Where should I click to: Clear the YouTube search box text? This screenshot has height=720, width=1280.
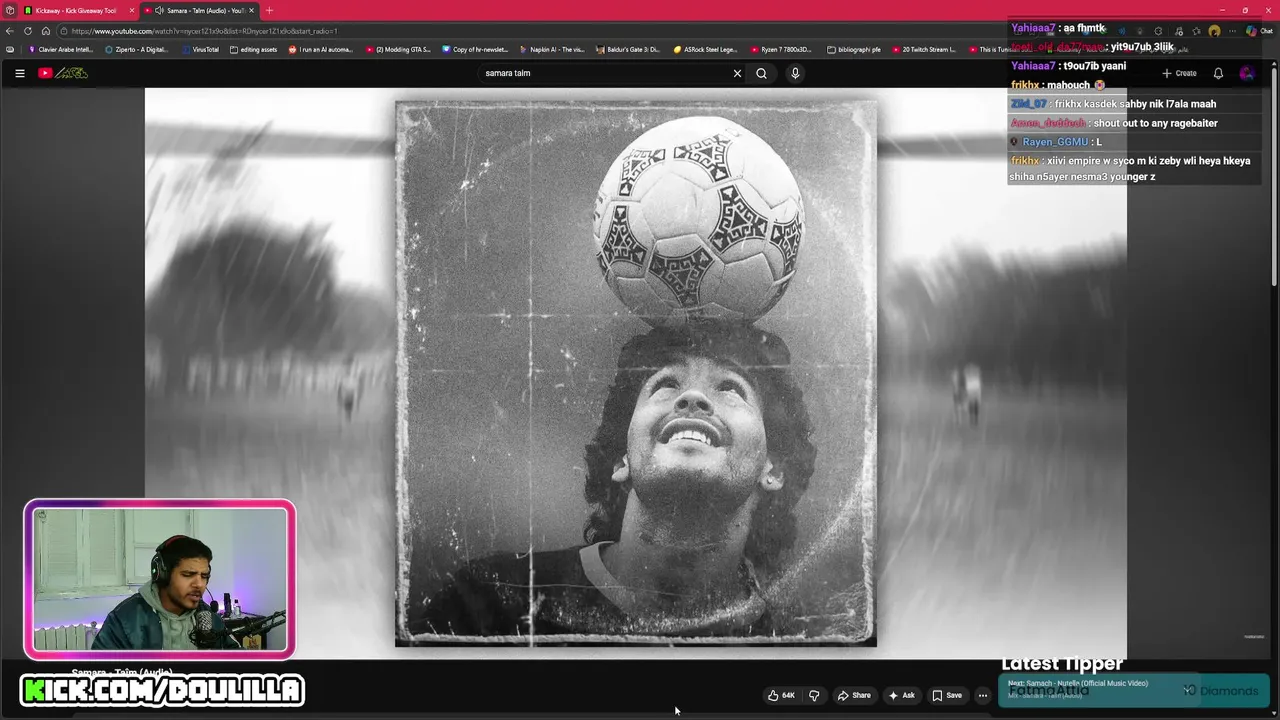tap(737, 73)
